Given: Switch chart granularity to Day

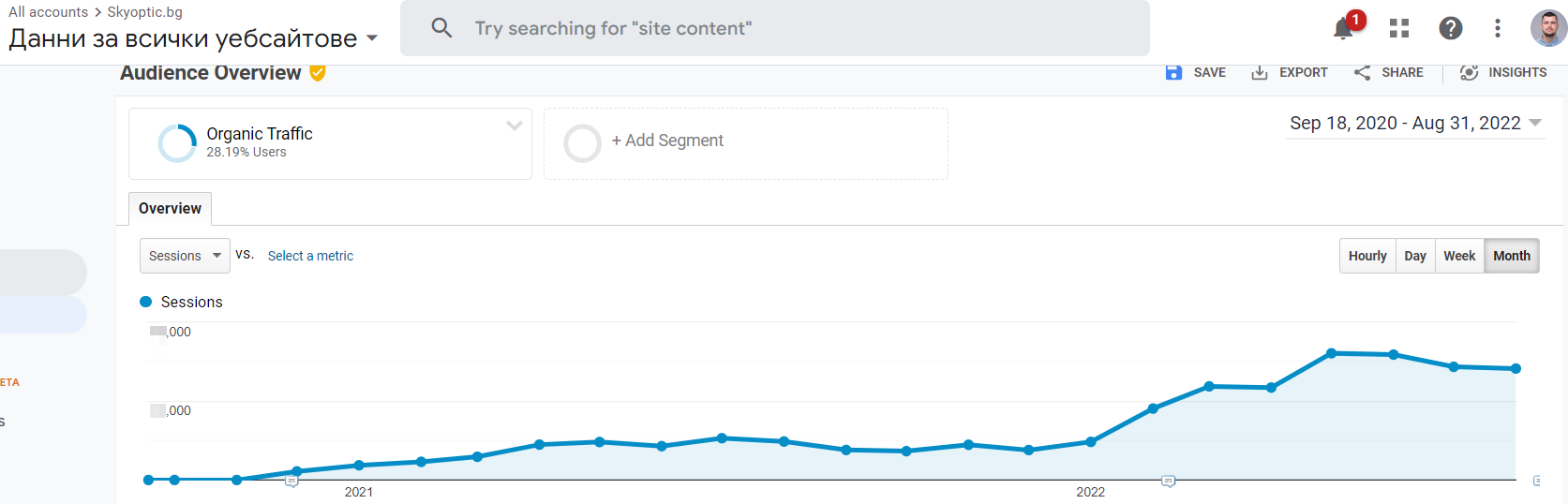Looking at the screenshot, I should tap(1415, 256).
